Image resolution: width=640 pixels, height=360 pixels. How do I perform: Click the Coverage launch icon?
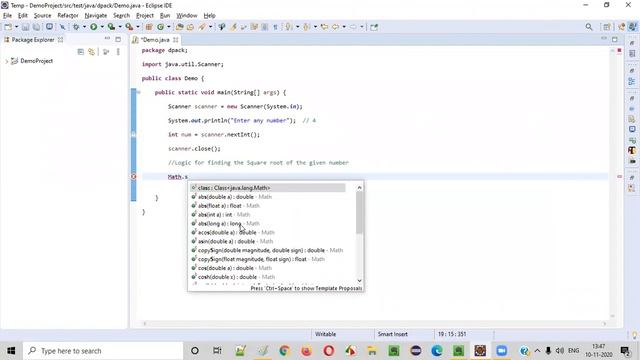[111, 27]
